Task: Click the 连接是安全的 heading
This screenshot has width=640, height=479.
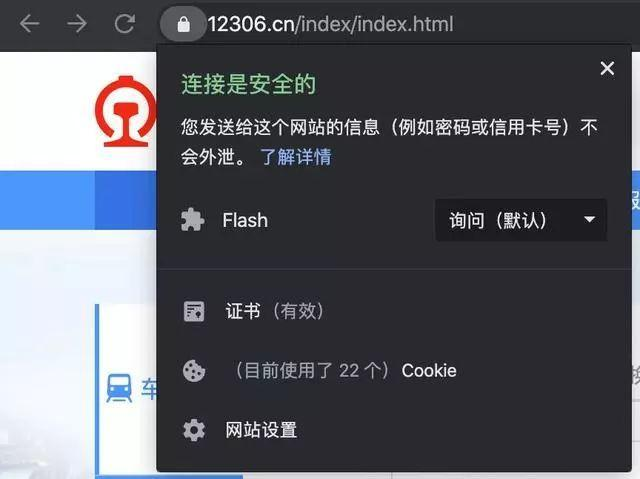Action: pyautogui.click(x=249, y=84)
